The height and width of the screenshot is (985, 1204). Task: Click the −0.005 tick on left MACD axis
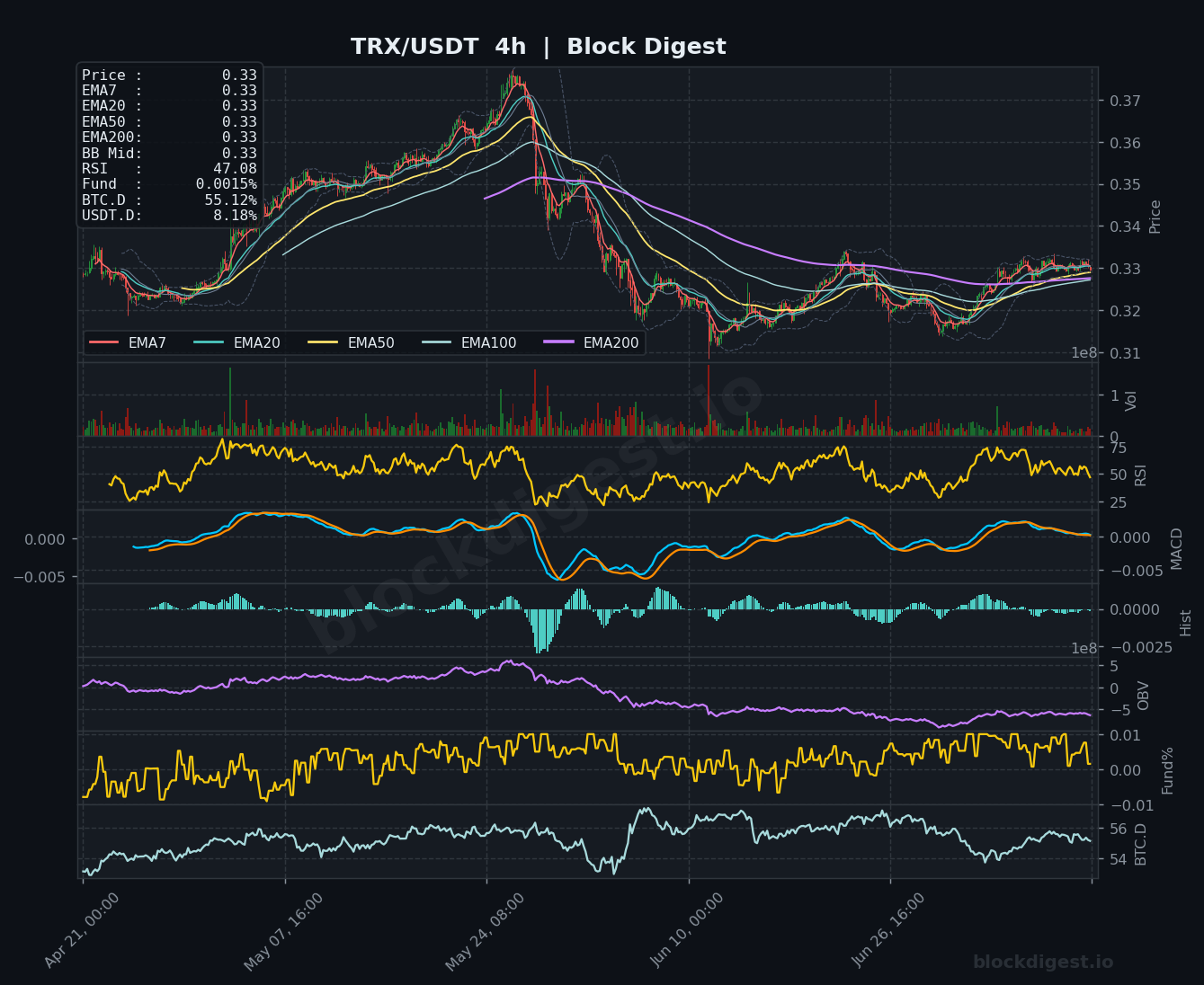click(x=39, y=576)
